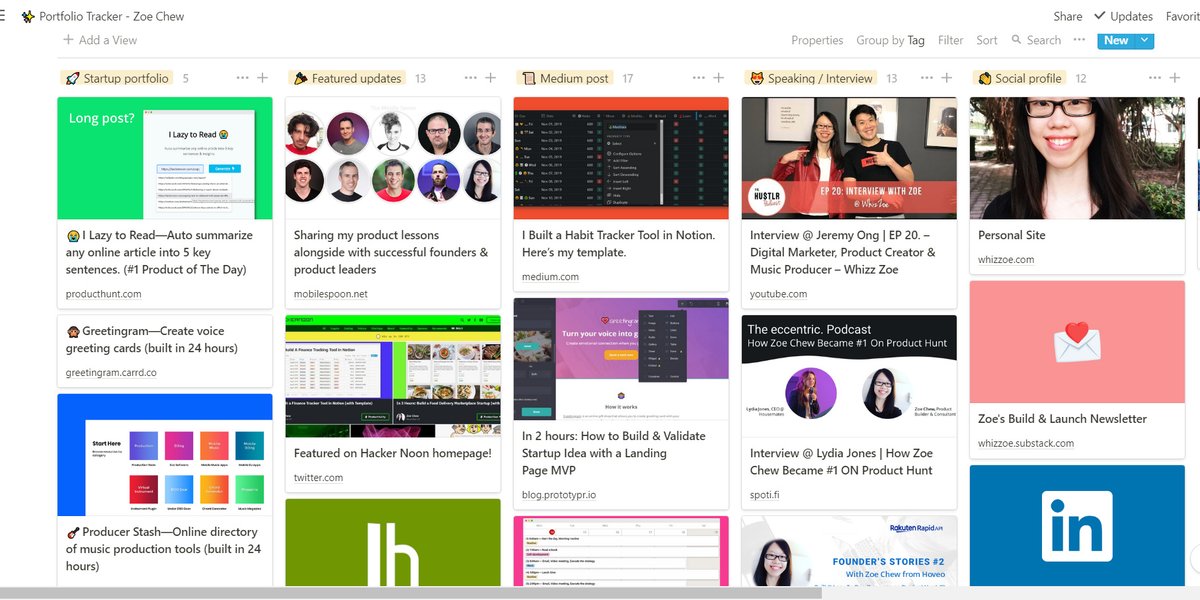Click Add a View
The width and height of the screenshot is (1200, 600).
(x=100, y=40)
